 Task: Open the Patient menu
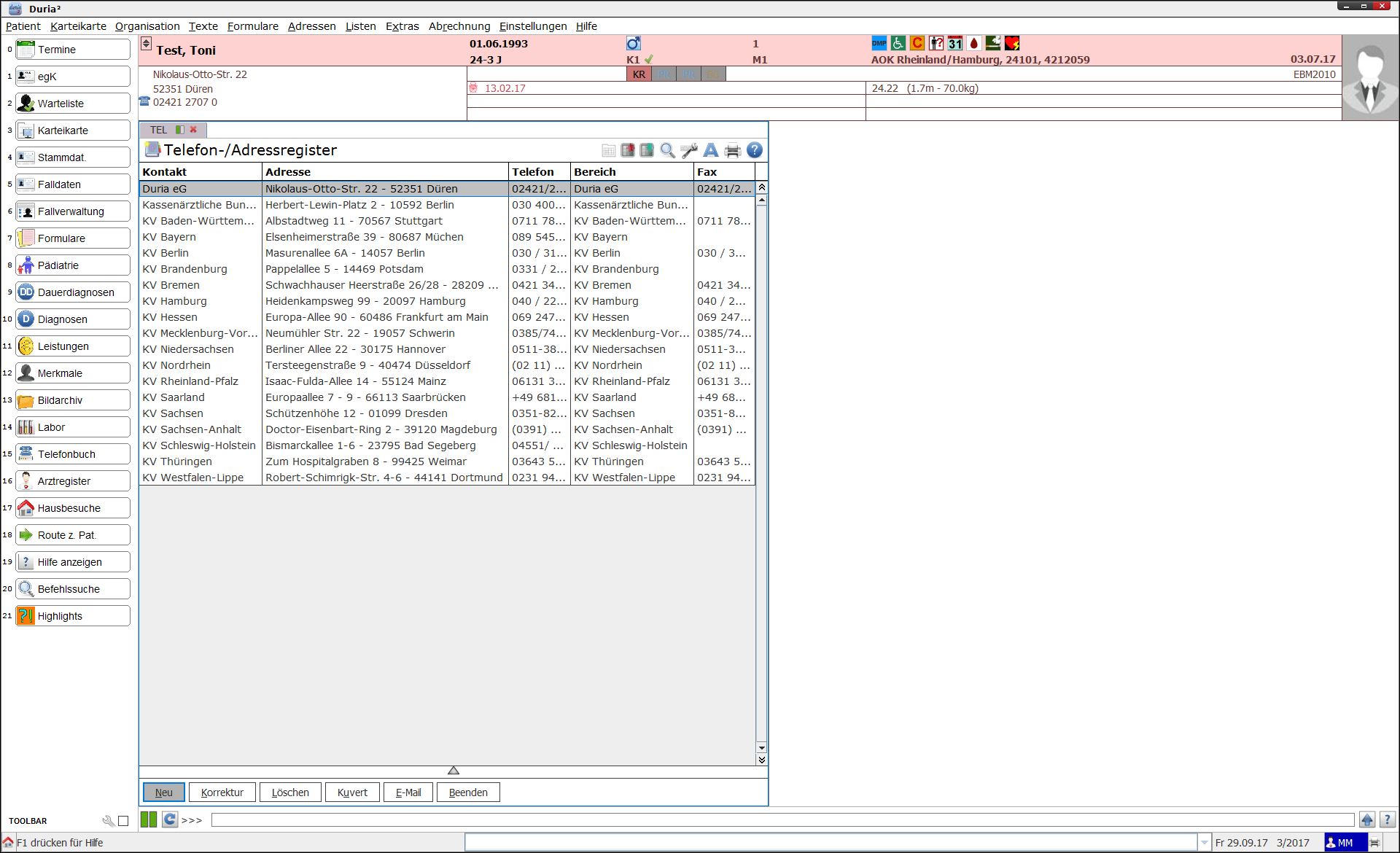[23, 26]
